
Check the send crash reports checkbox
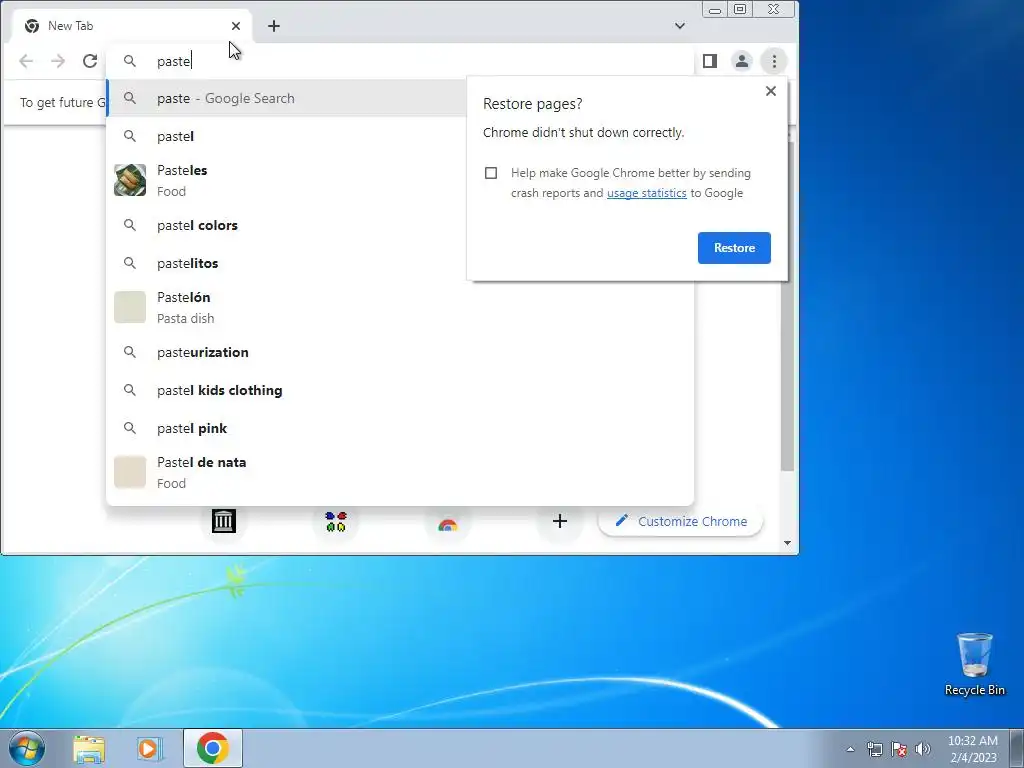[x=491, y=173]
